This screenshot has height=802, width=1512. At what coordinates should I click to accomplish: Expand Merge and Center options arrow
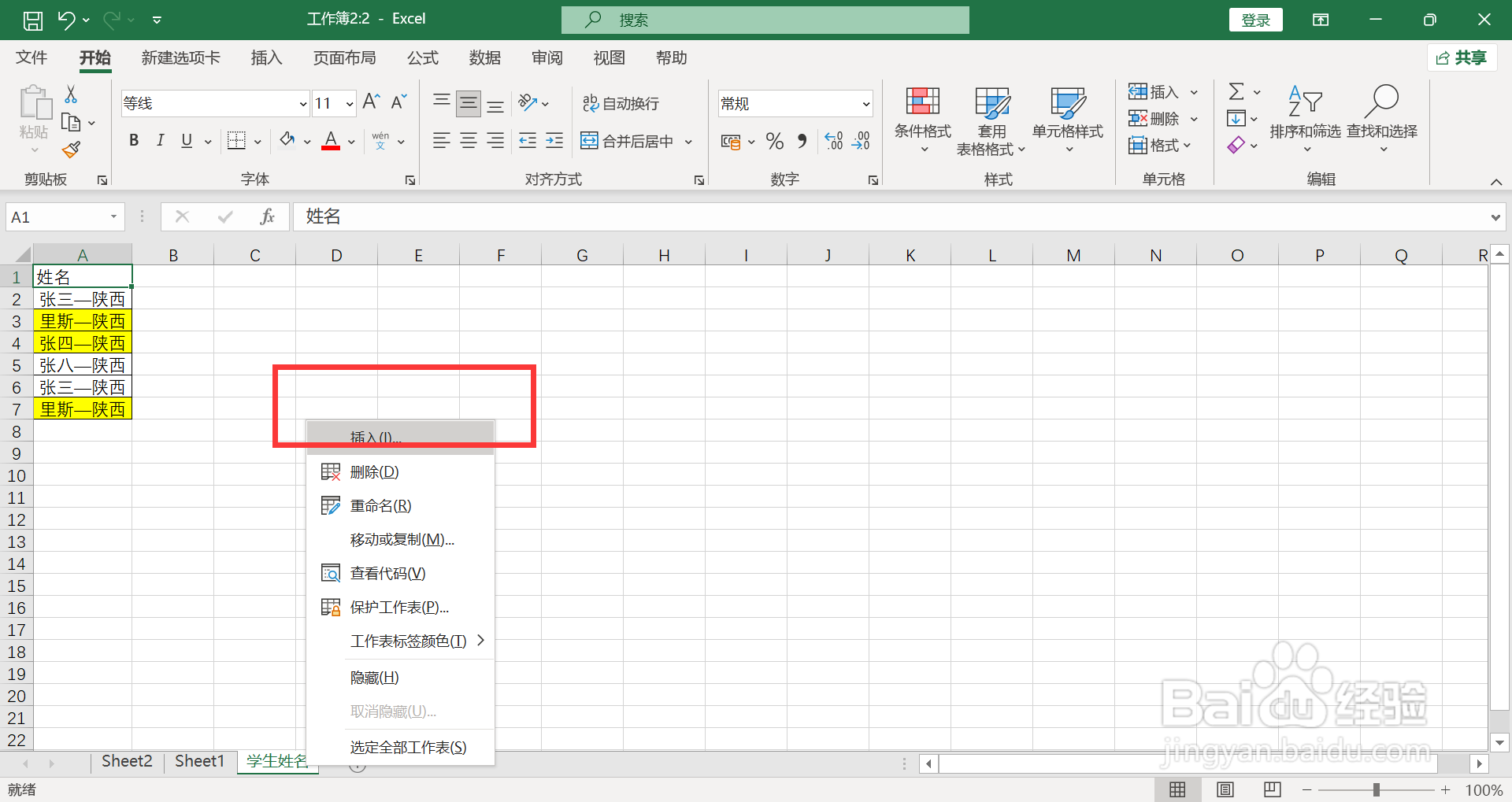tap(688, 142)
